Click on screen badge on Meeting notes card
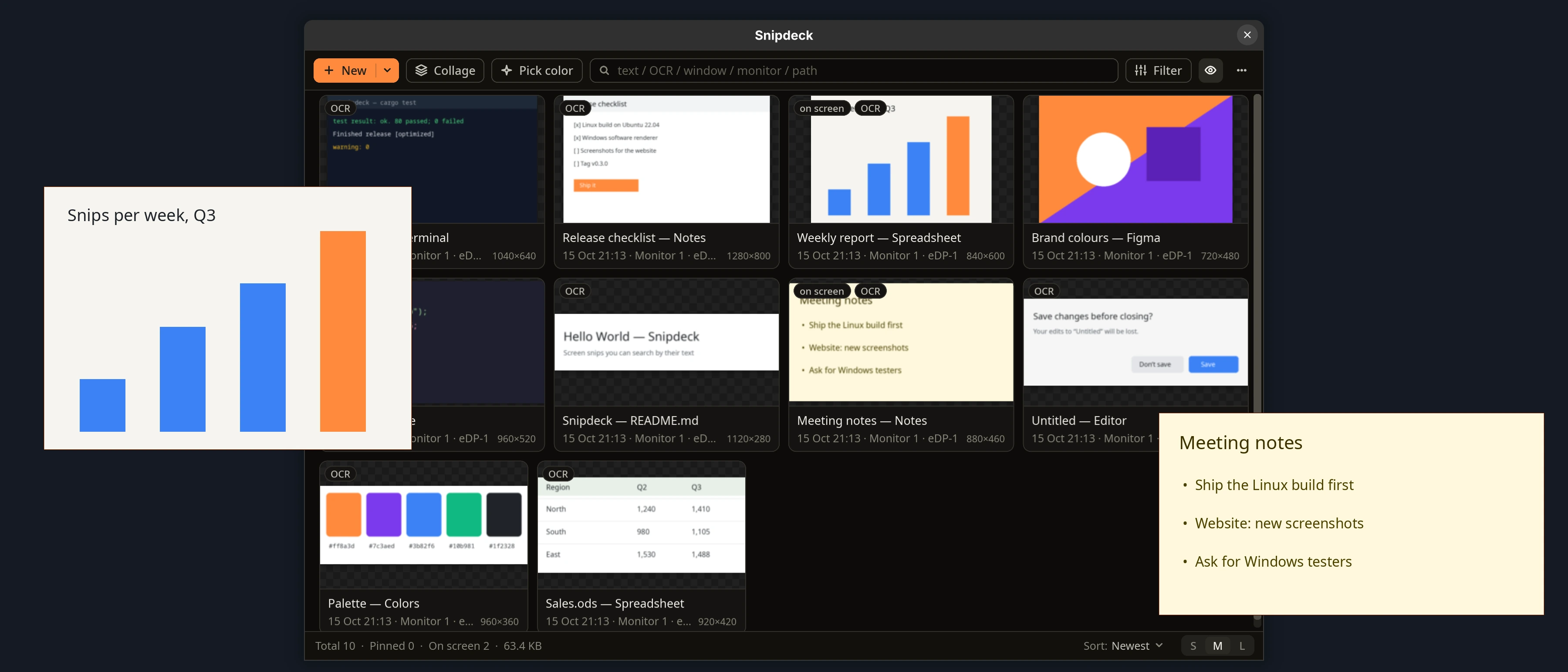 click(x=822, y=291)
